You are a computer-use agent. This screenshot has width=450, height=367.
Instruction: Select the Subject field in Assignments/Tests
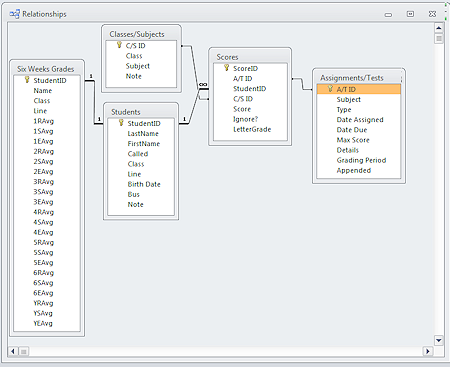(x=349, y=99)
